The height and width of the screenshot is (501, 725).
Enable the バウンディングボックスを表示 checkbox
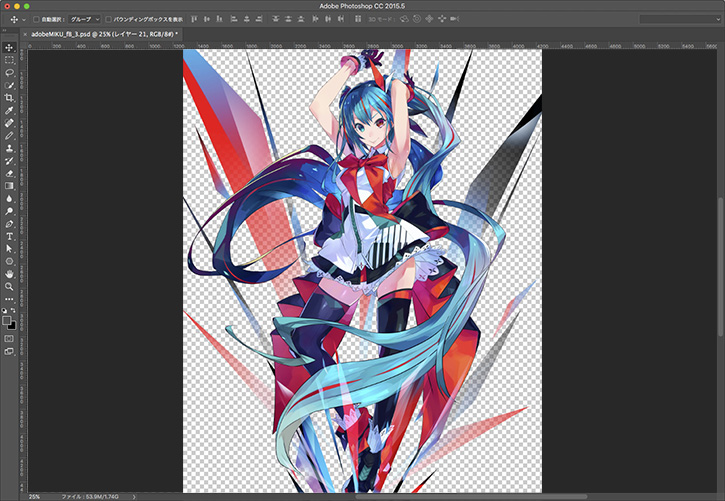click(108, 19)
